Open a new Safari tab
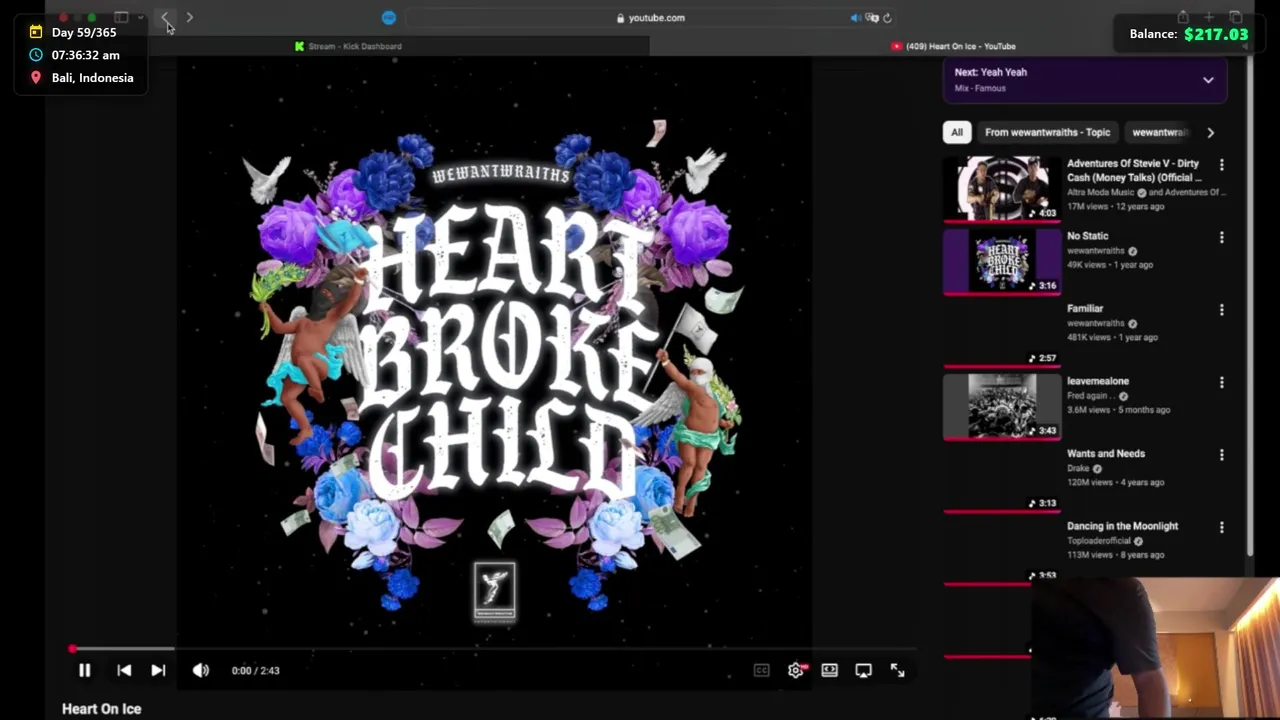 point(1209,17)
